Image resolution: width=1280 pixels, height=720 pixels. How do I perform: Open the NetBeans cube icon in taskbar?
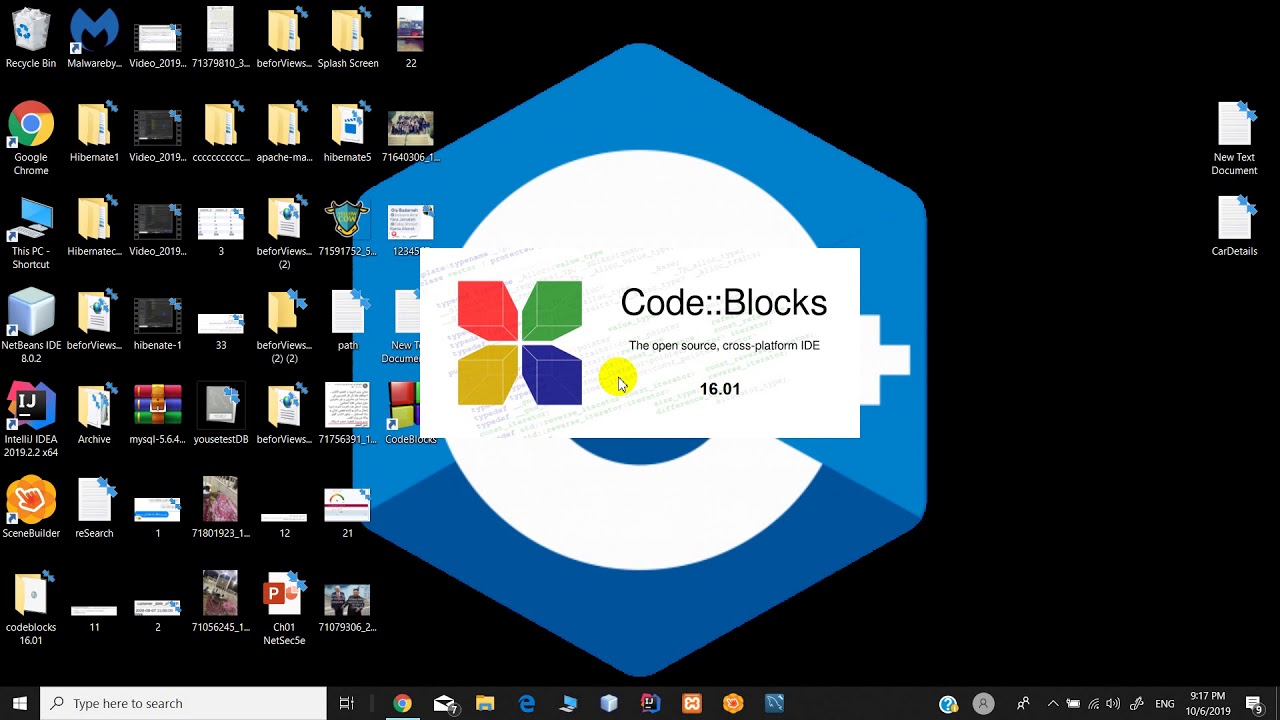(609, 703)
